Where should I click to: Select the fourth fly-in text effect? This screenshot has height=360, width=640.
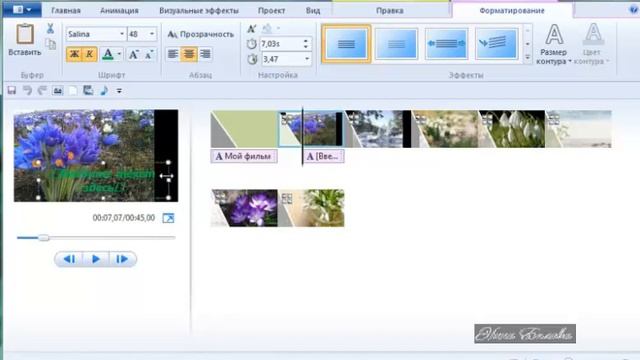coord(496,44)
